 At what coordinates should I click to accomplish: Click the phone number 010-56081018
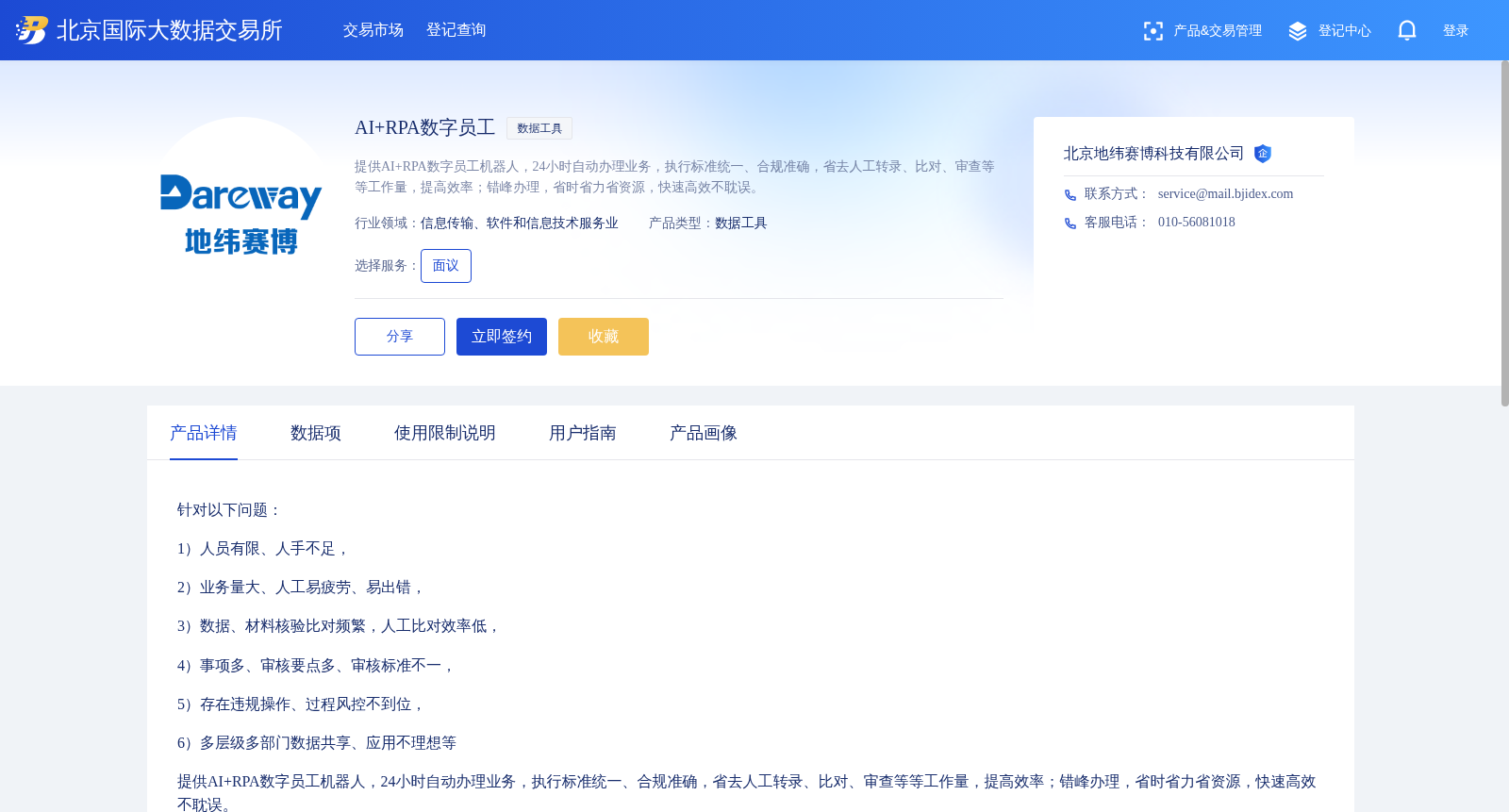1196,223
